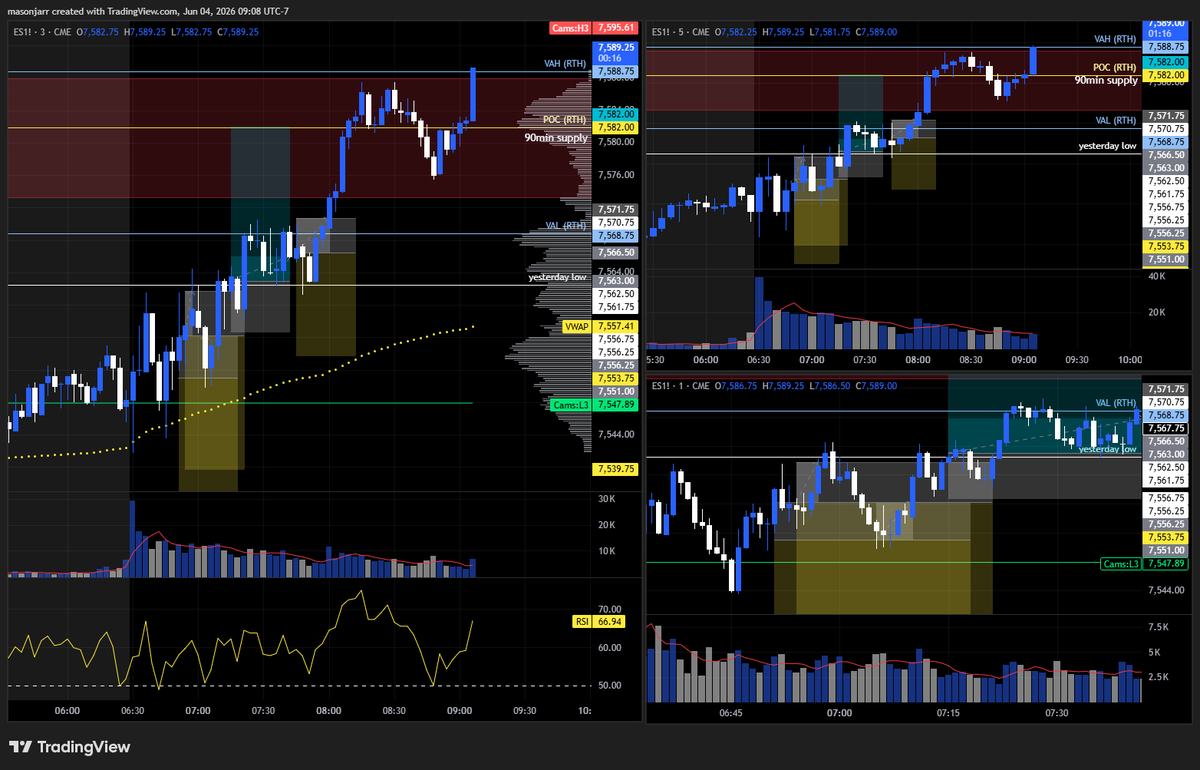This screenshot has width=1200, height=770.
Task: Click the 7,544.00 axis value in the 1-minute chart
Action: [x=1165, y=591]
